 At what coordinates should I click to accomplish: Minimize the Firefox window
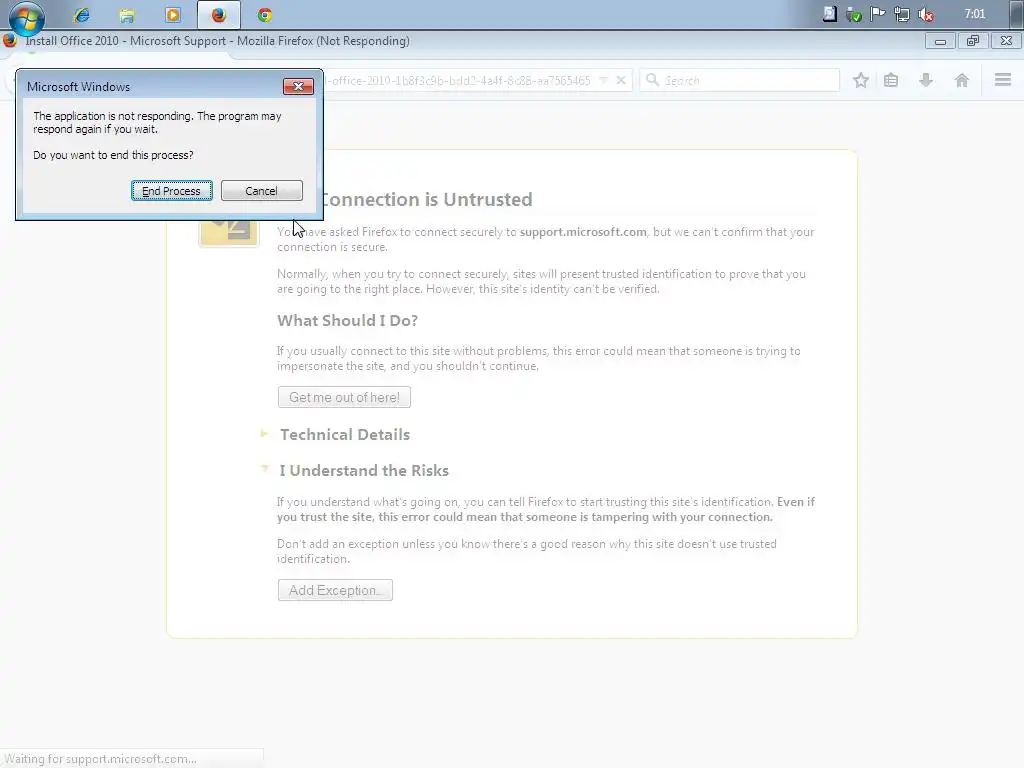click(940, 41)
